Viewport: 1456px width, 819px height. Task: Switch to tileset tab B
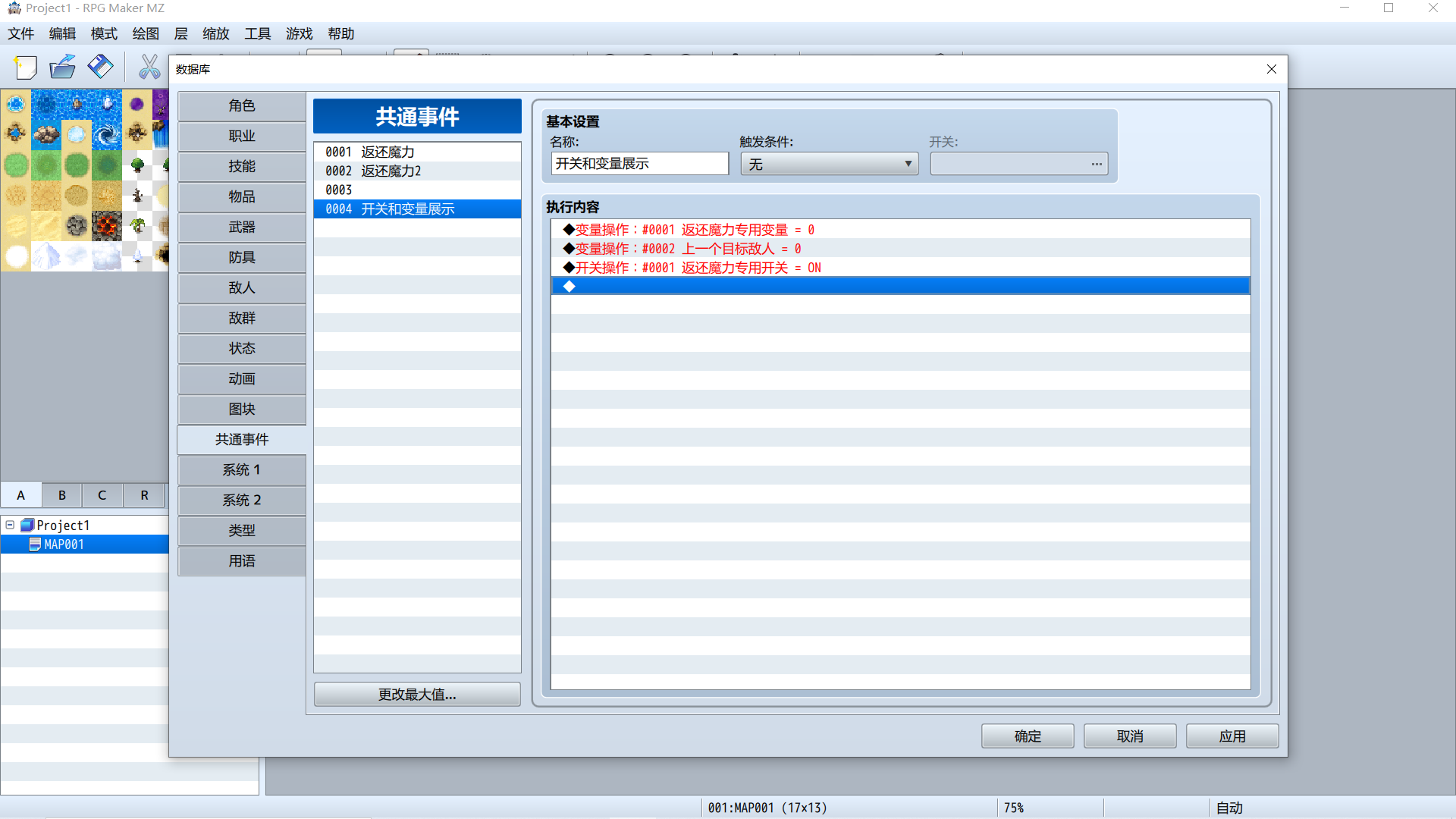coord(62,495)
